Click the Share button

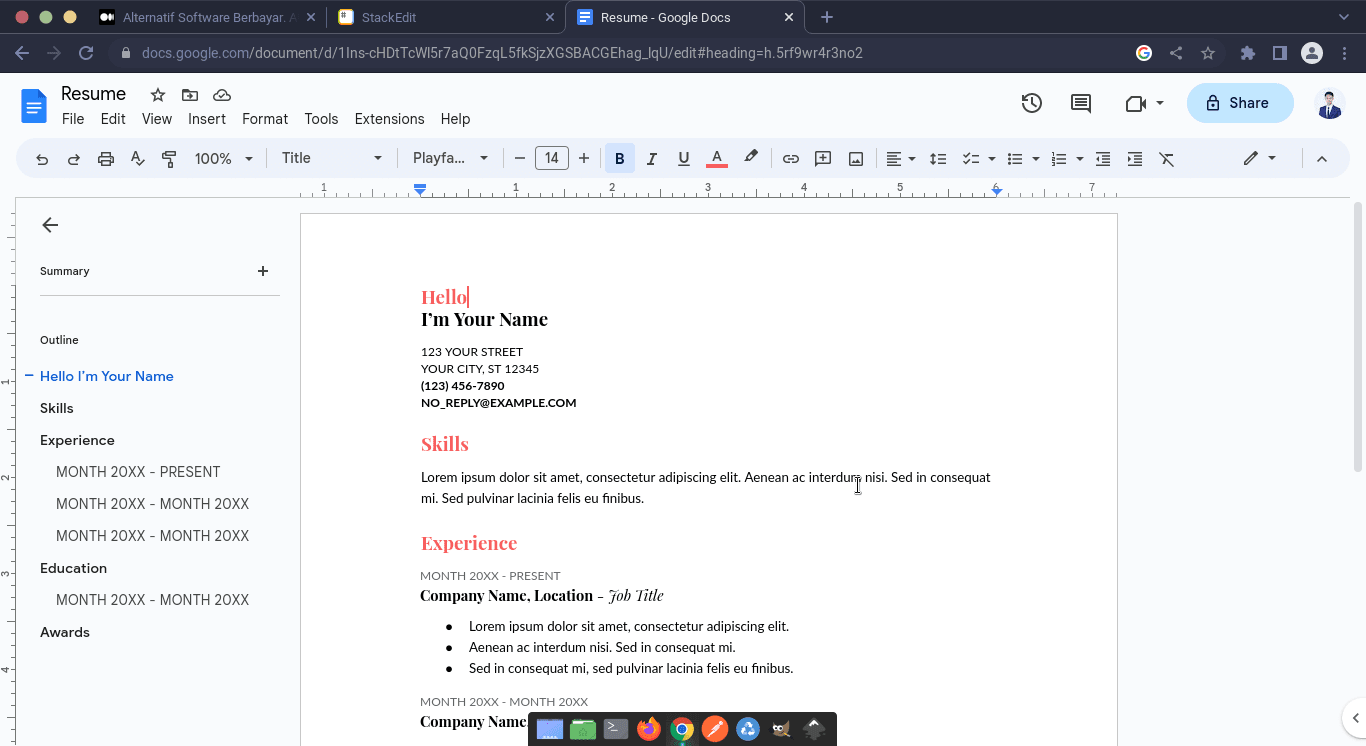tap(1240, 103)
